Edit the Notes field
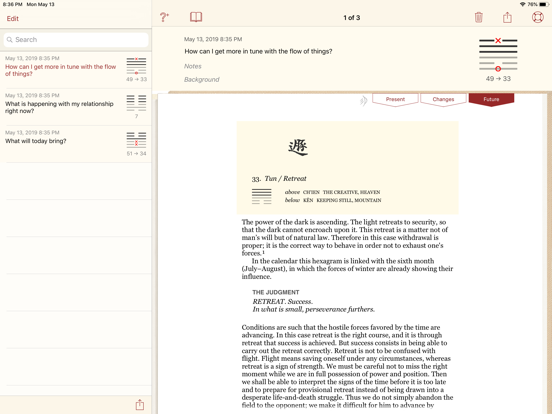Screen dimensions: 552x414 [193, 66]
